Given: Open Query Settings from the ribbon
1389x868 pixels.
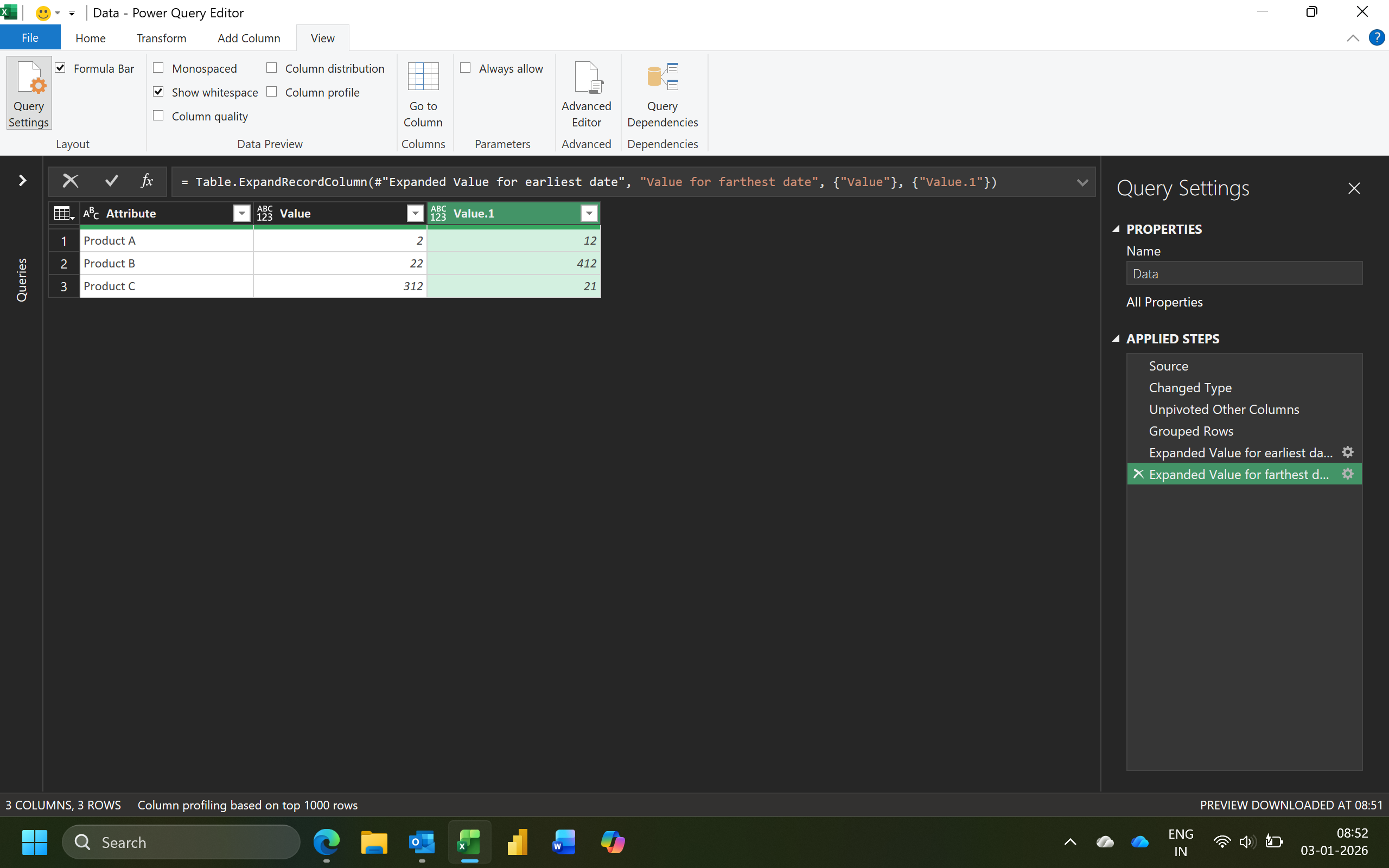Looking at the screenshot, I should pyautogui.click(x=29, y=93).
